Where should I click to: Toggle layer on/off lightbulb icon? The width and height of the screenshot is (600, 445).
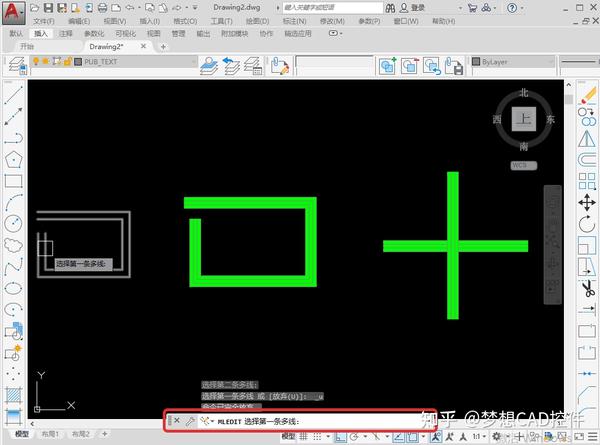pyautogui.click(x=36, y=61)
